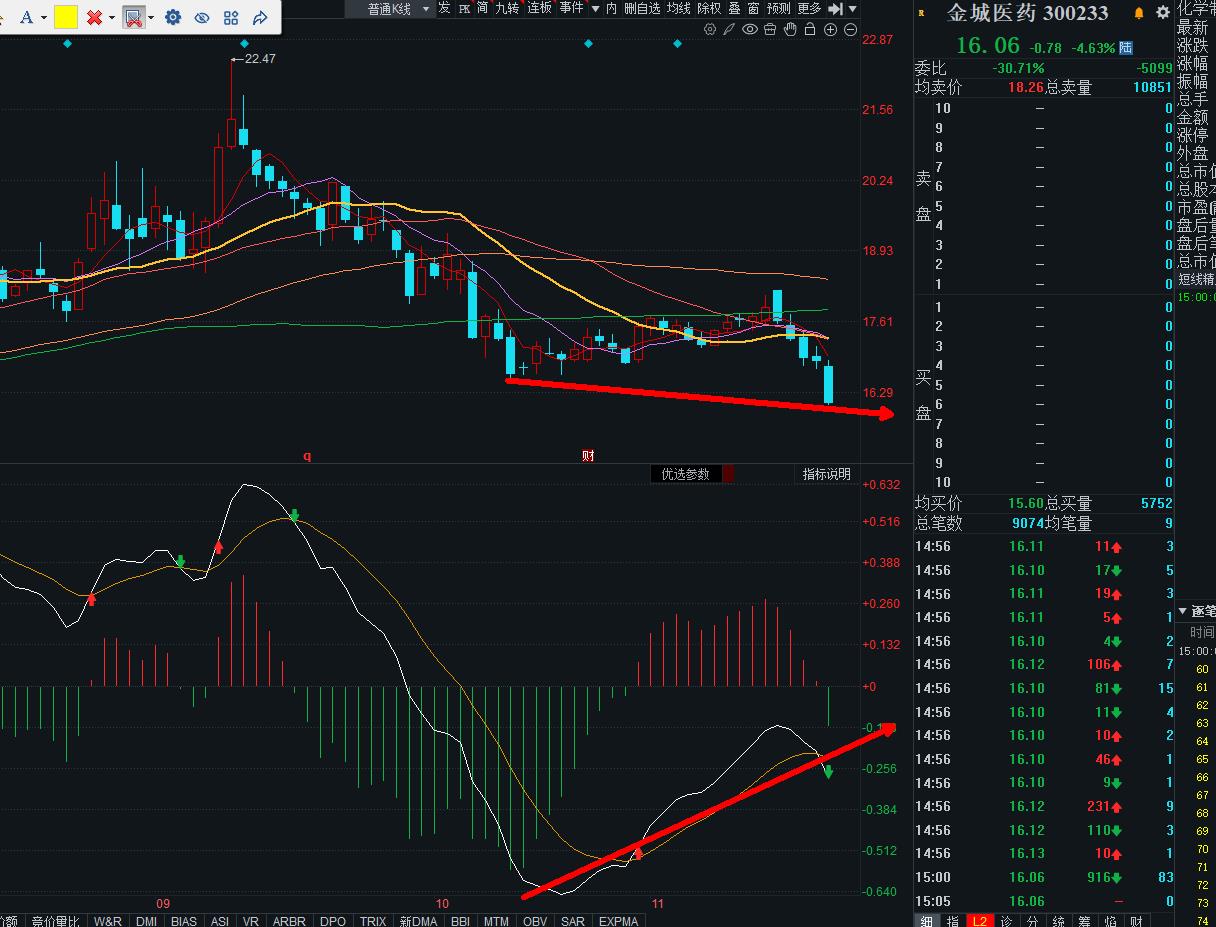This screenshot has width=1216, height=927.
Task: Toggle the 九转 indicator button
Action: [x=507, y=8]
